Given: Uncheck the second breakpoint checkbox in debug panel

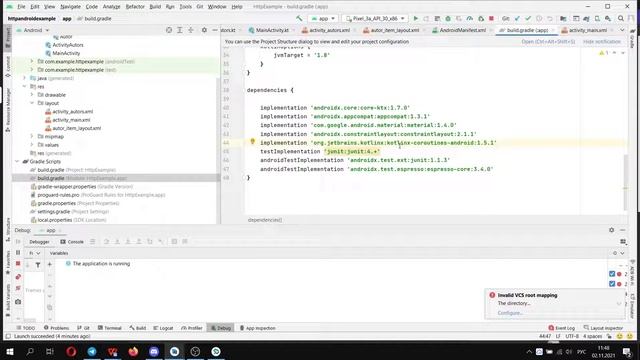Looking at the screenshot, I should tap(612, 284).
